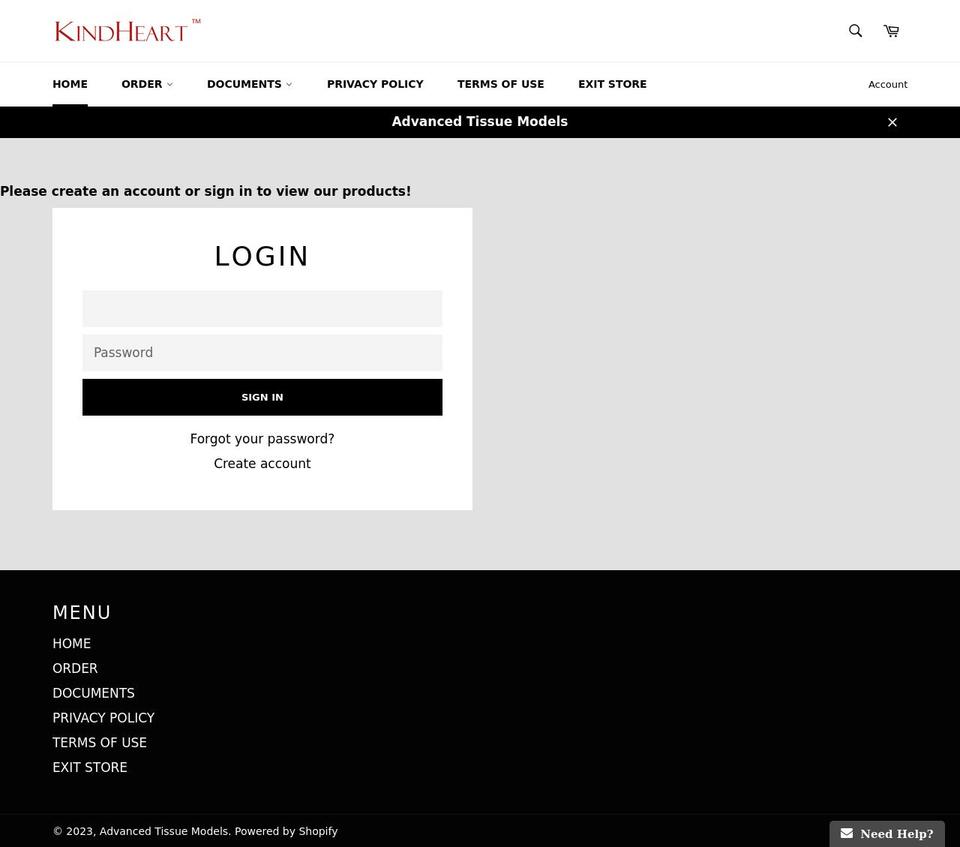The image size is (960, 847).
Task: Open the Need Help support widget
Action: click(x=886, y=833)
